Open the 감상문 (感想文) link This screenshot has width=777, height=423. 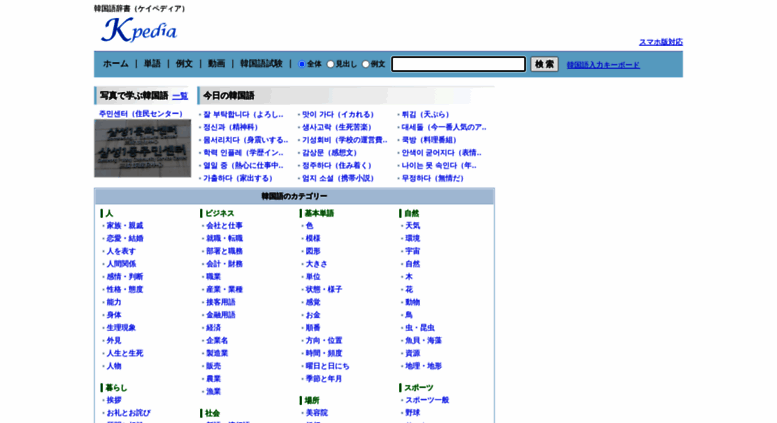coord(330,153)
